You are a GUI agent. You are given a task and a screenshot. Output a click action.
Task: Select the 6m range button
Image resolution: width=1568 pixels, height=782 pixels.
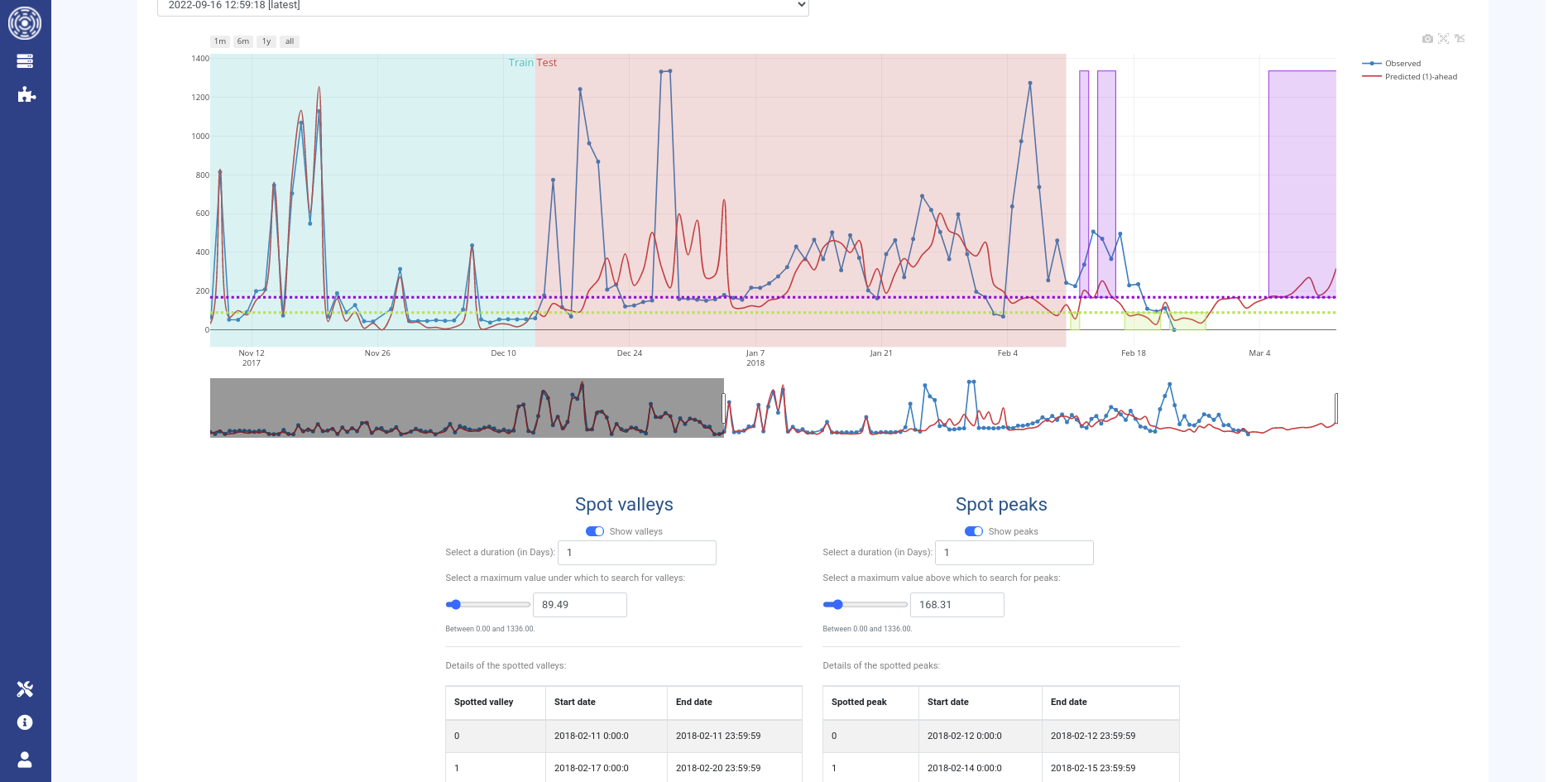coord(243,41)
